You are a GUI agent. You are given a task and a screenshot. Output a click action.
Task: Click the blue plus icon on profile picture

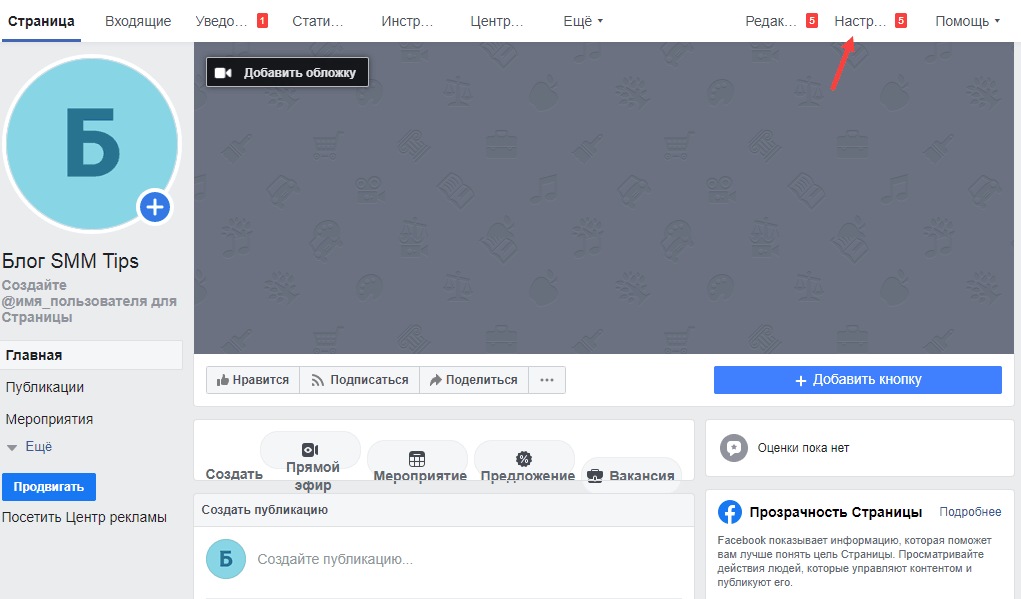[155, 207]
